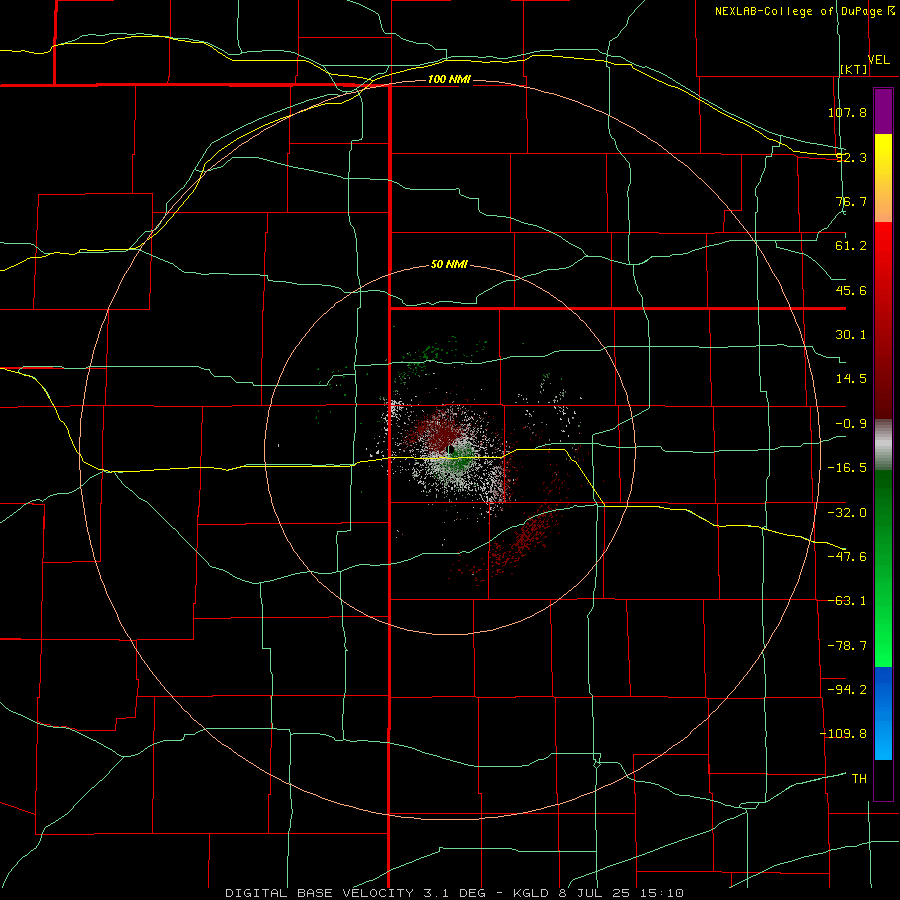Click the DIGITAL BASE VELOCITY 3.1 DEG caption
Viewport: 900px width, 900px height.
(355, 893)
